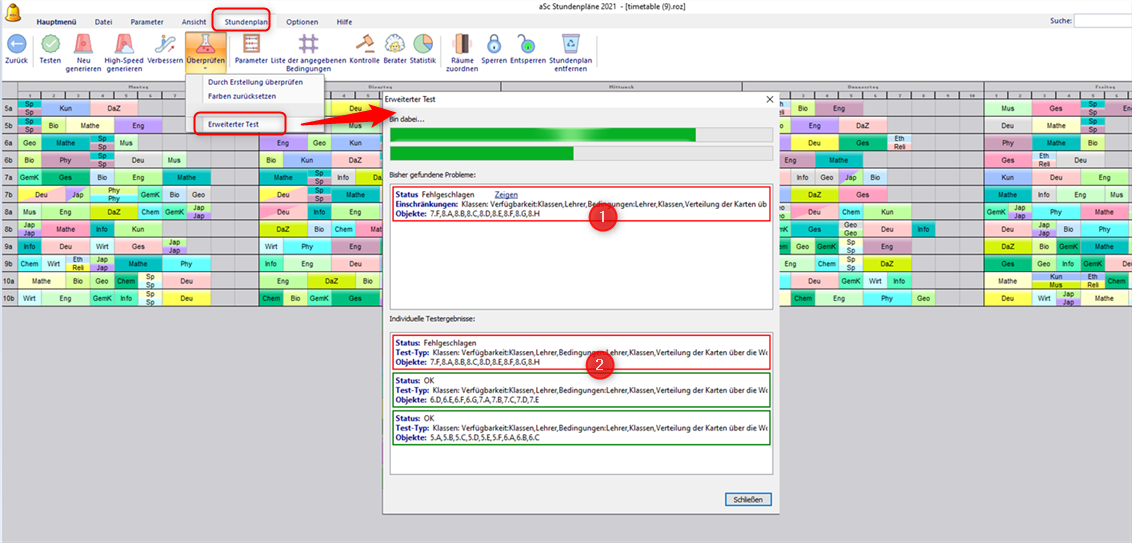Select the Phy lesson card of 6b on Monday
The image size is (1132, 543).
coord(66,160)
